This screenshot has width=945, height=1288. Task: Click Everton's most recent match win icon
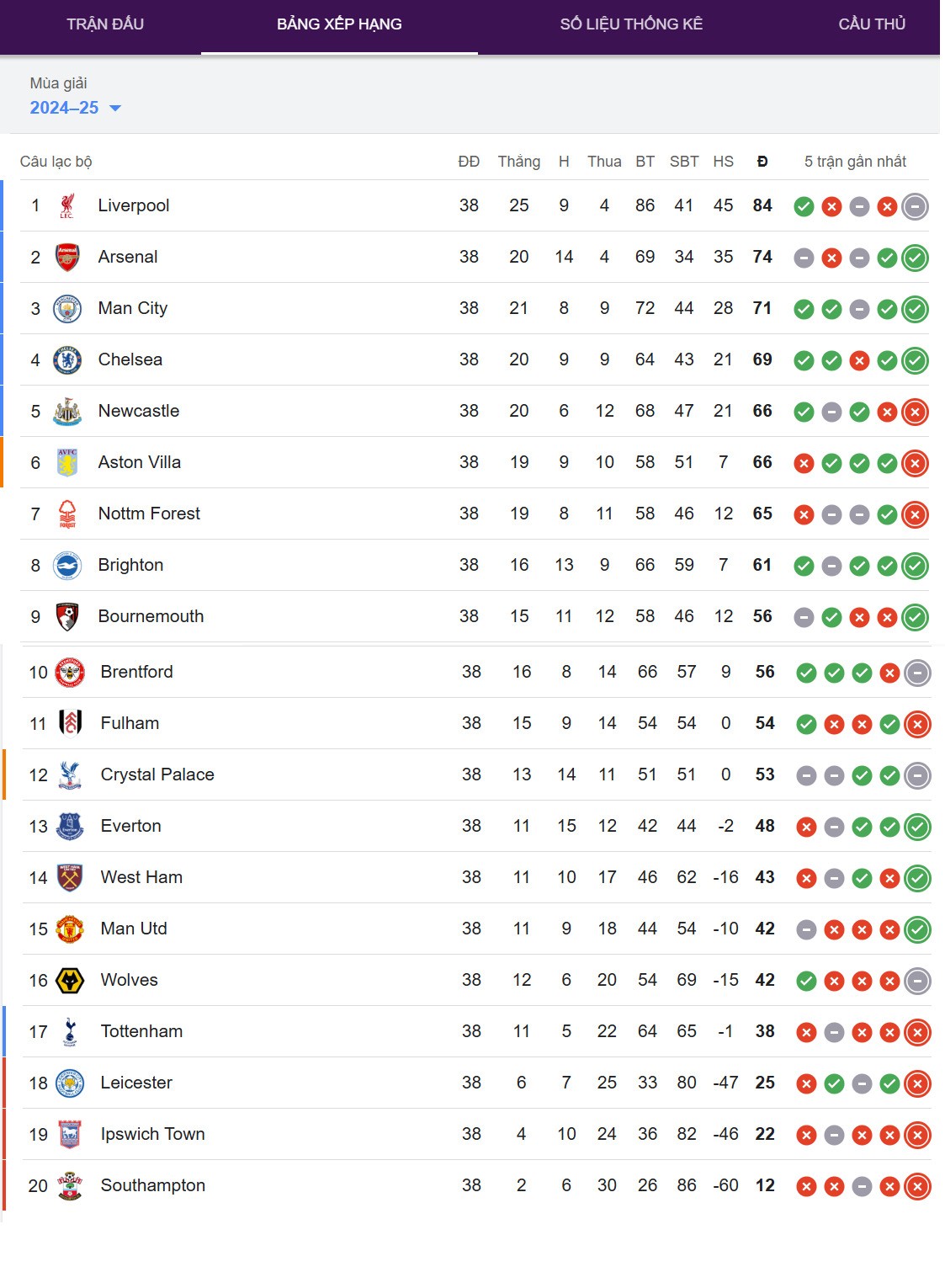click(917, 827)
